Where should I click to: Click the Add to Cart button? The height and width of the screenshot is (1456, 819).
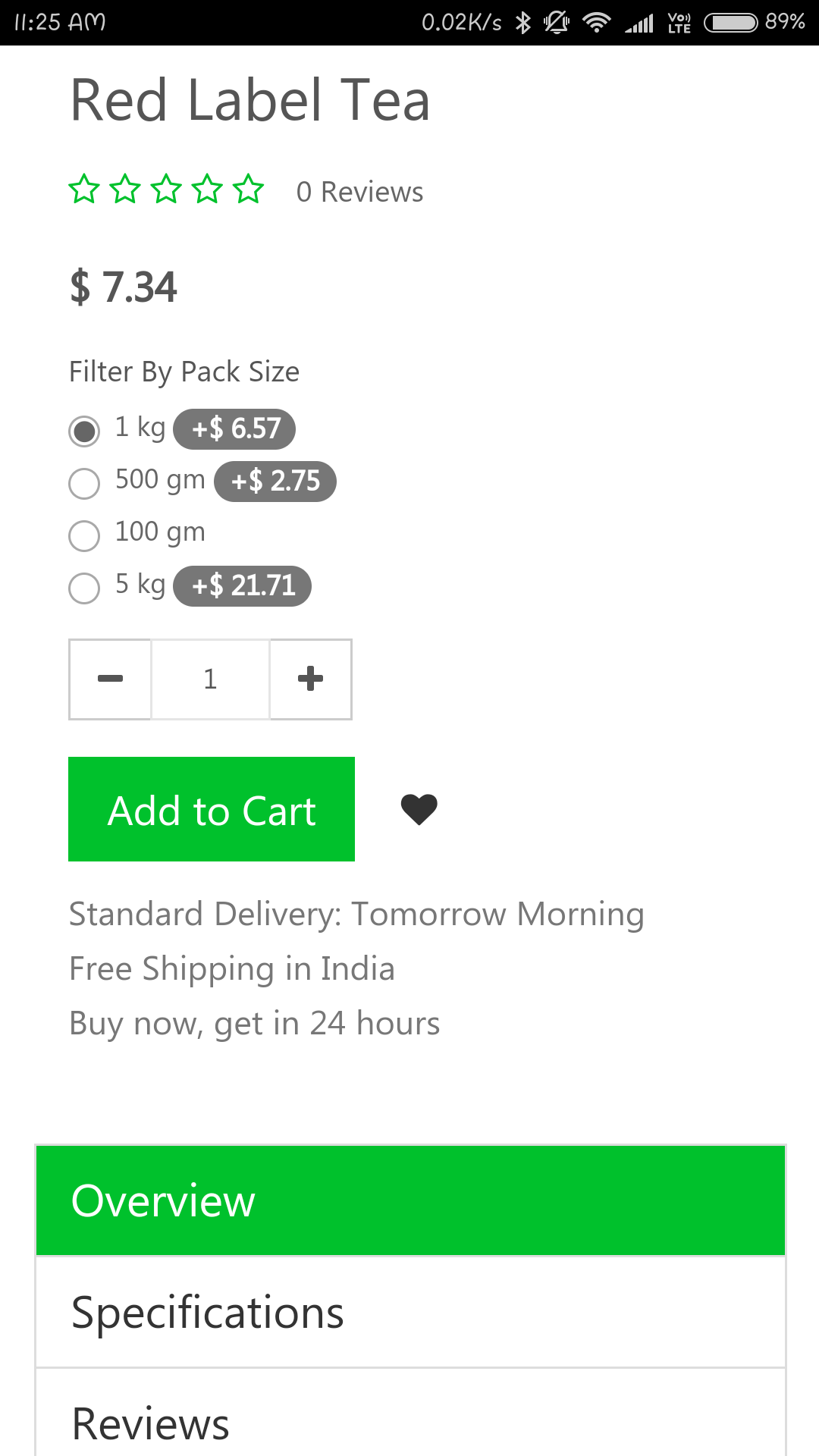point(212,809)
